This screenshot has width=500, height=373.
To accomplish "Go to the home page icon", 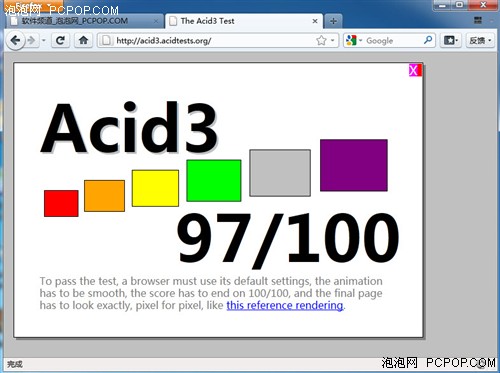I will click(x=83, y=41).
